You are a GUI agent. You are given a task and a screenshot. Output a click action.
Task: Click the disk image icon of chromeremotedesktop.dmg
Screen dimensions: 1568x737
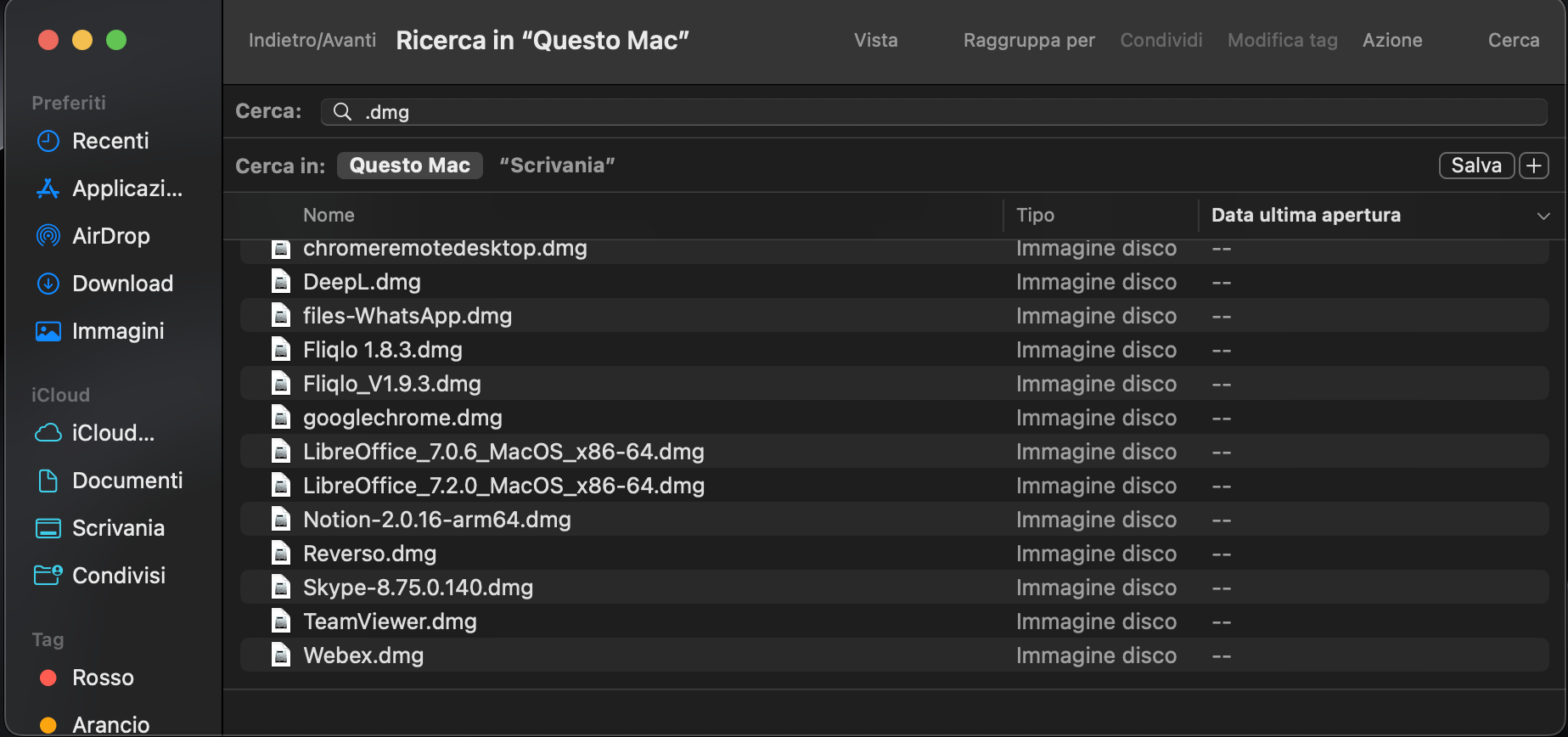[280, 249]
